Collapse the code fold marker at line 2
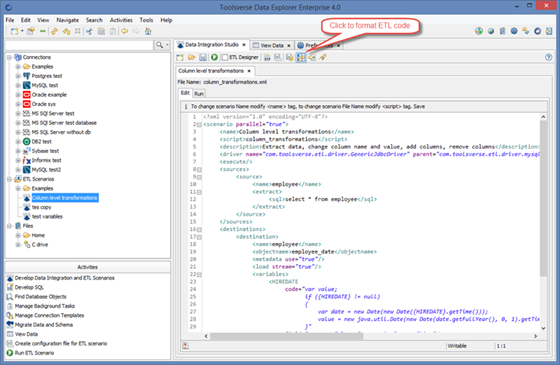The width and height of the screenshot is (560, 365). (199, 125)
